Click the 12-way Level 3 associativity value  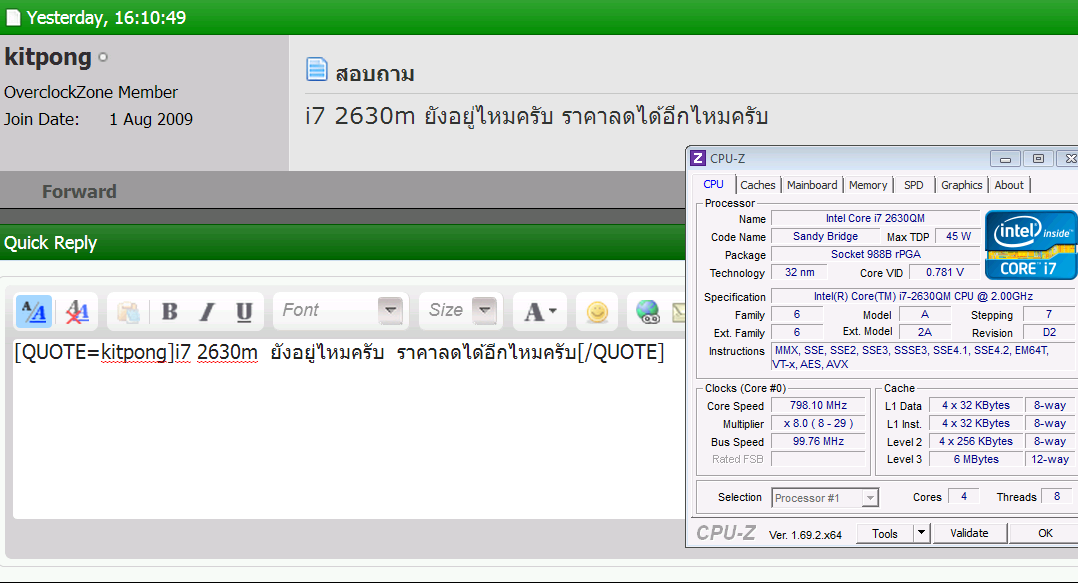coord(1050,459)
